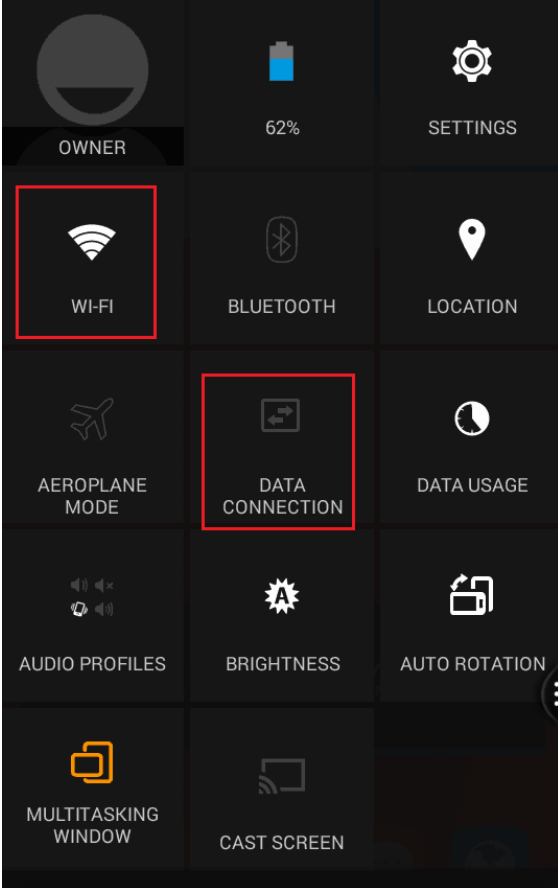
Task: Launch the orange Multitasking Window icon
Action: pos(92,762)
